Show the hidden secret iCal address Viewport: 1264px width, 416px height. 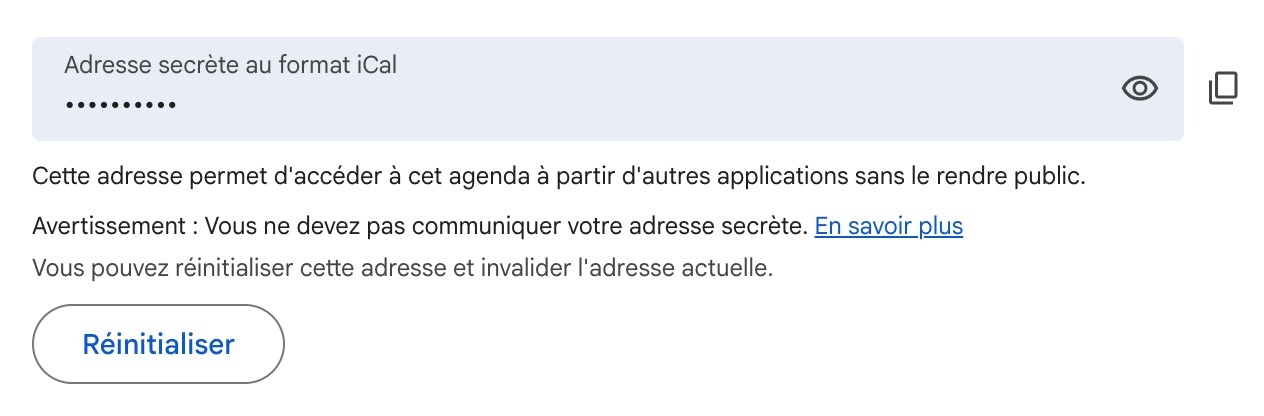1139,89
